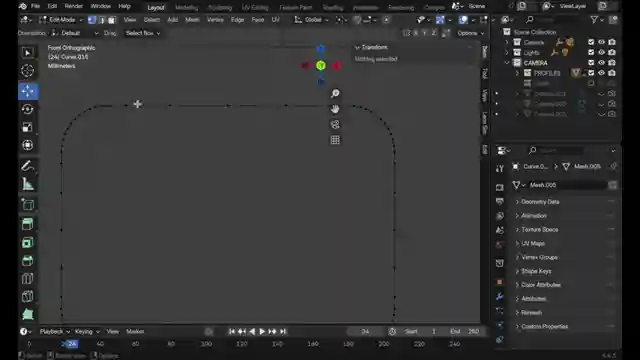Open the Edit Mode dropdown
This screenshot has height=360, width=640.
pos(62,20)
